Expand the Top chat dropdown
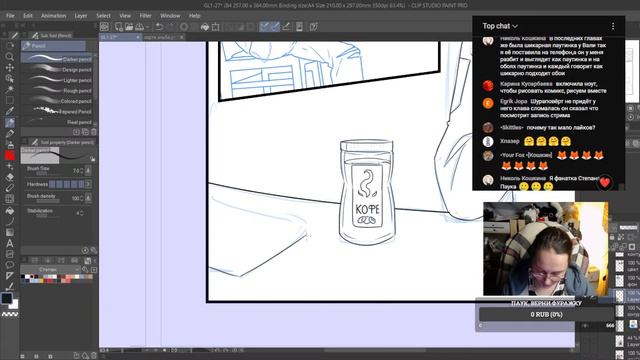 [x=500, y=26]
